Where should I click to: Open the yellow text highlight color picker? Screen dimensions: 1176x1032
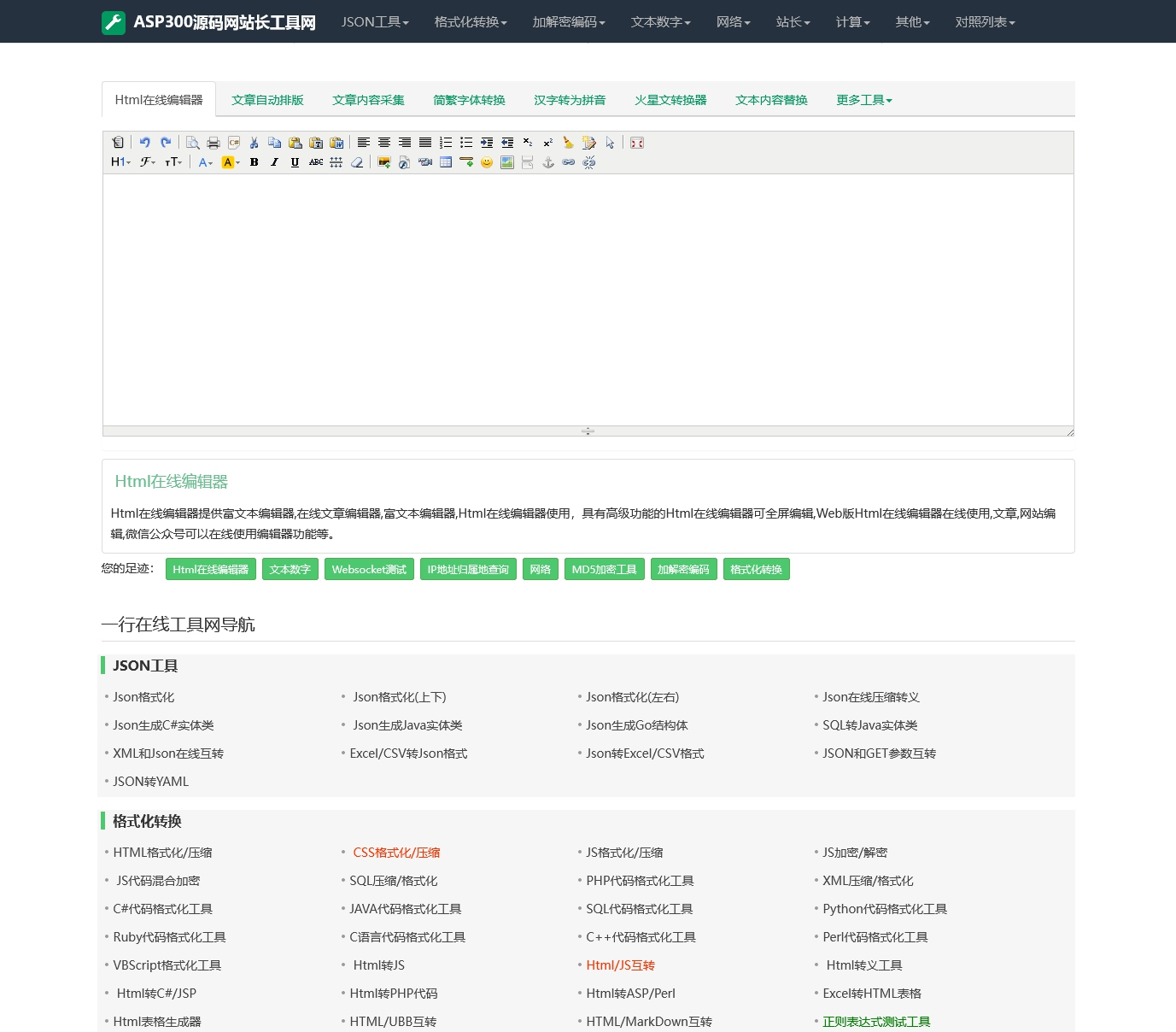pyautogui.click(x=230, y=162)
